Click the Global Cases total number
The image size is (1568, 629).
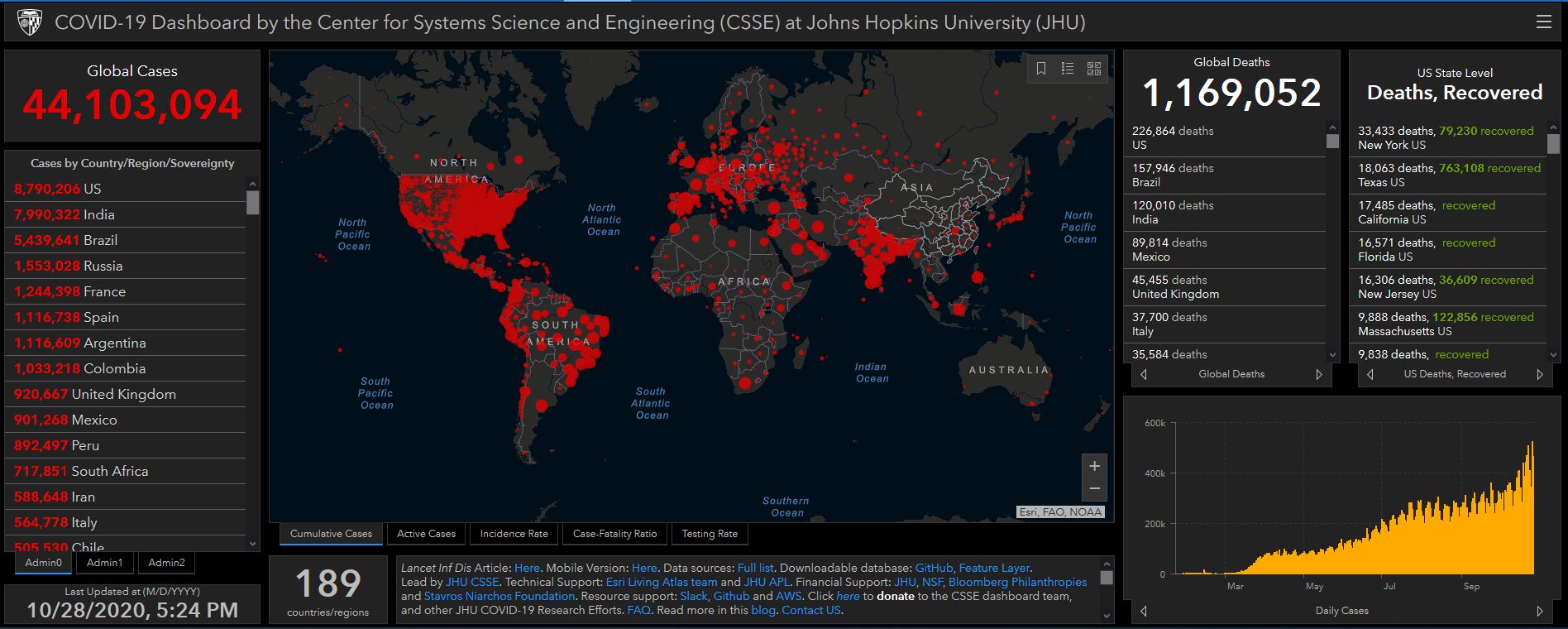point(132,105)
